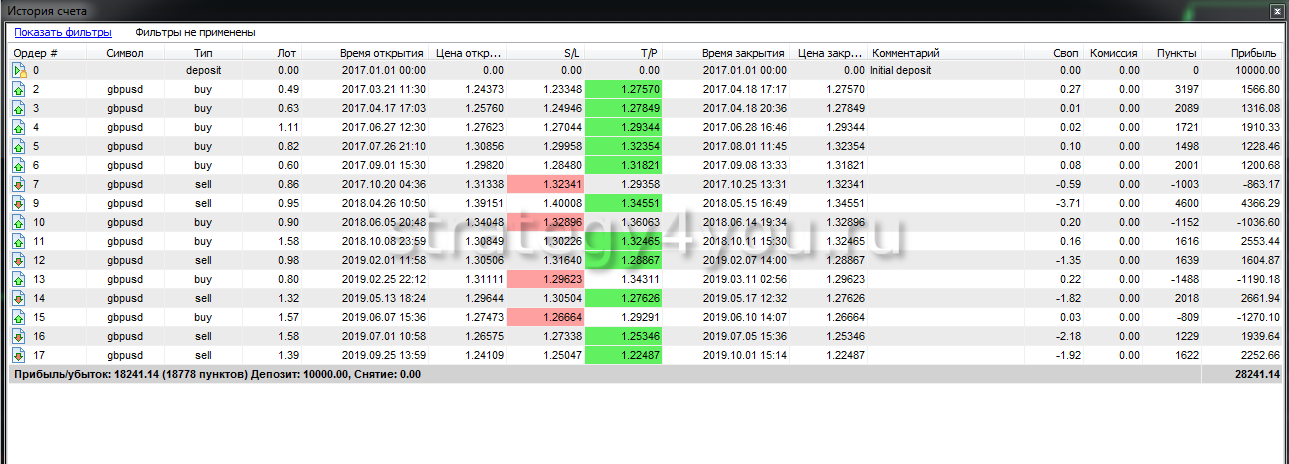This screenshot has height=464, width=1289.
Task: Click the buy arrow icon of order 2
Action: [18, 90]
